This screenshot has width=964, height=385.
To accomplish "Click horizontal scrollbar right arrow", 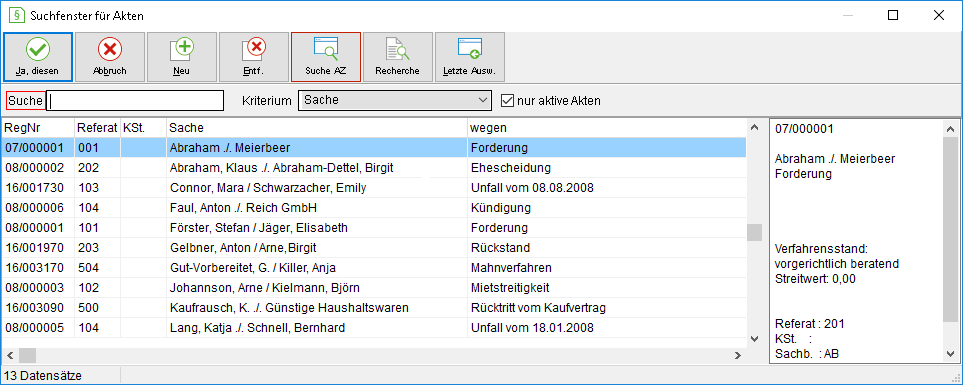I will pos(739,355).
